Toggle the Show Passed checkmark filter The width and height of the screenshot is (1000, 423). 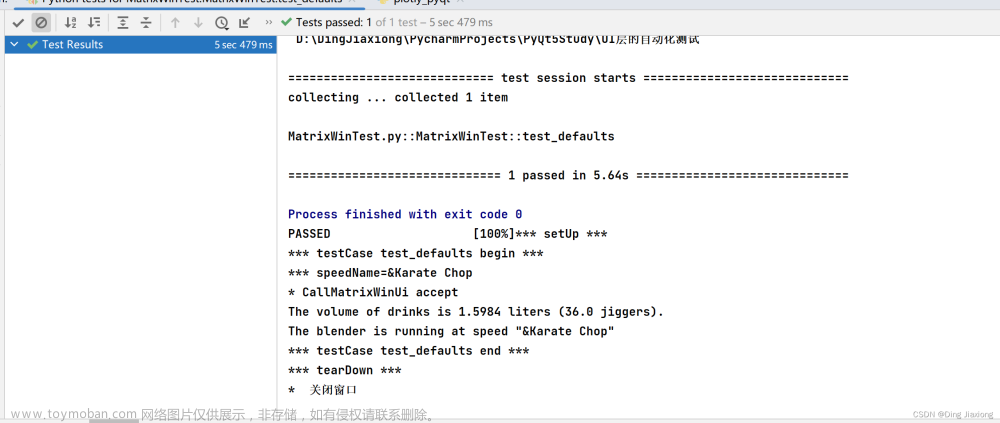tap(18, 23)
